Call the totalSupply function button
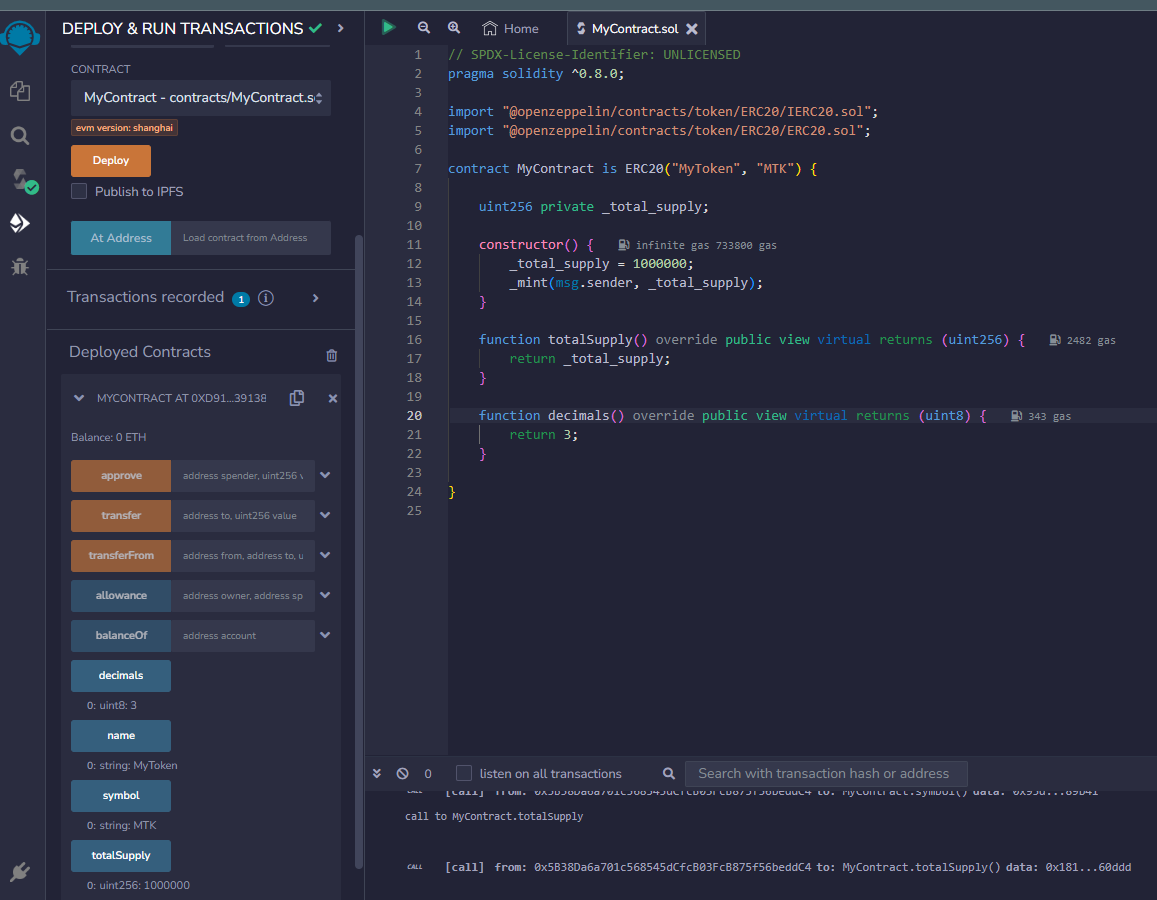1157x900 pixels. [x=121, y=856]
